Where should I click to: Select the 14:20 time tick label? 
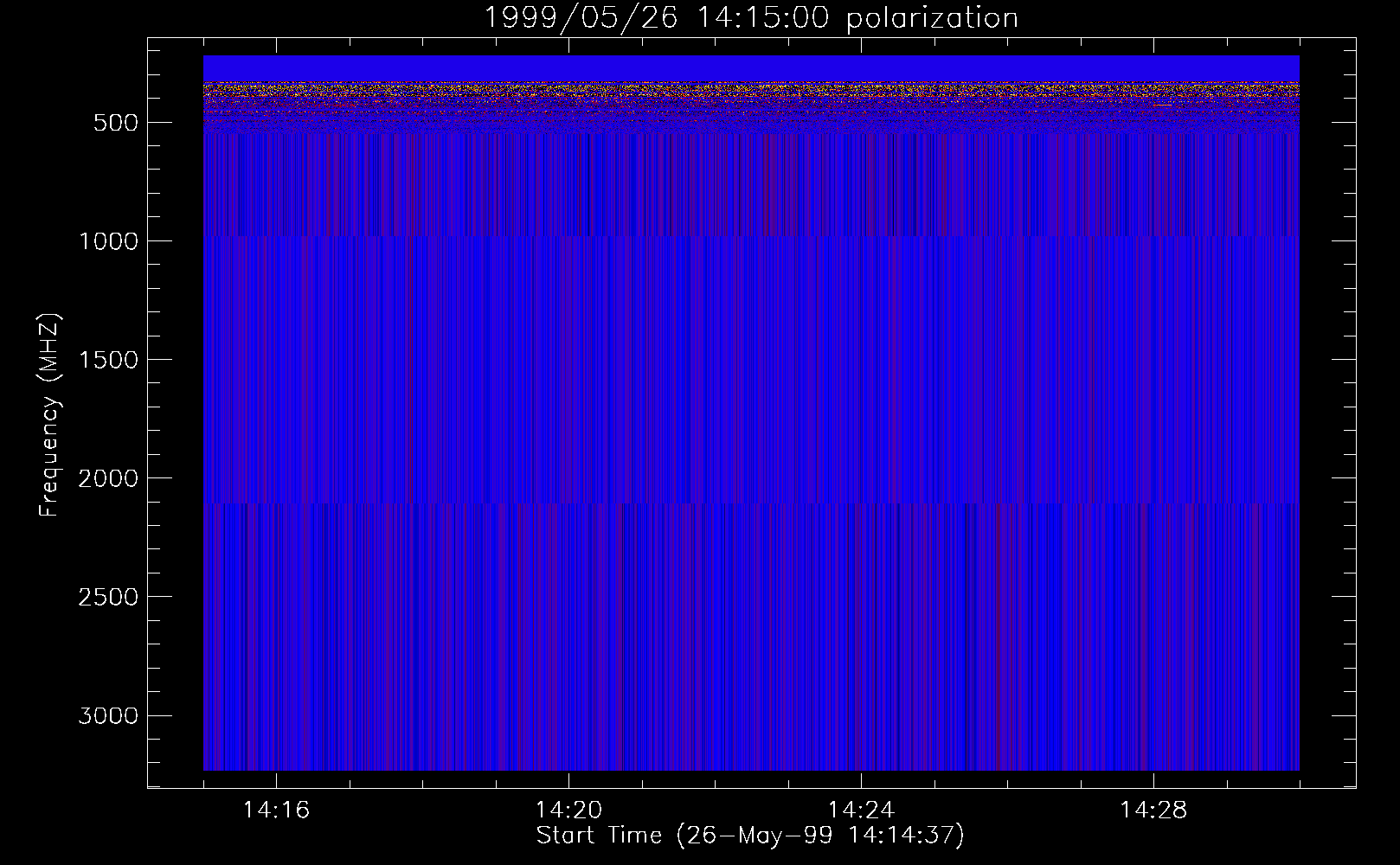[x=568, y=811]
